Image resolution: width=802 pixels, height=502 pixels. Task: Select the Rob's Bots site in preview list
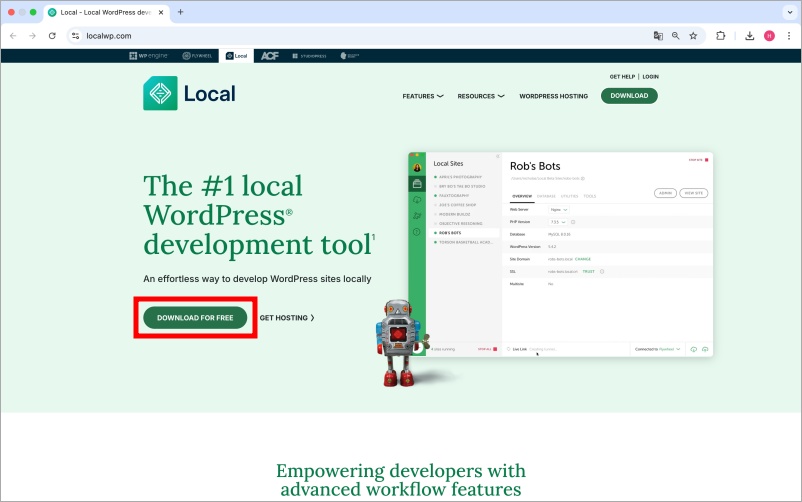(463, 233)
